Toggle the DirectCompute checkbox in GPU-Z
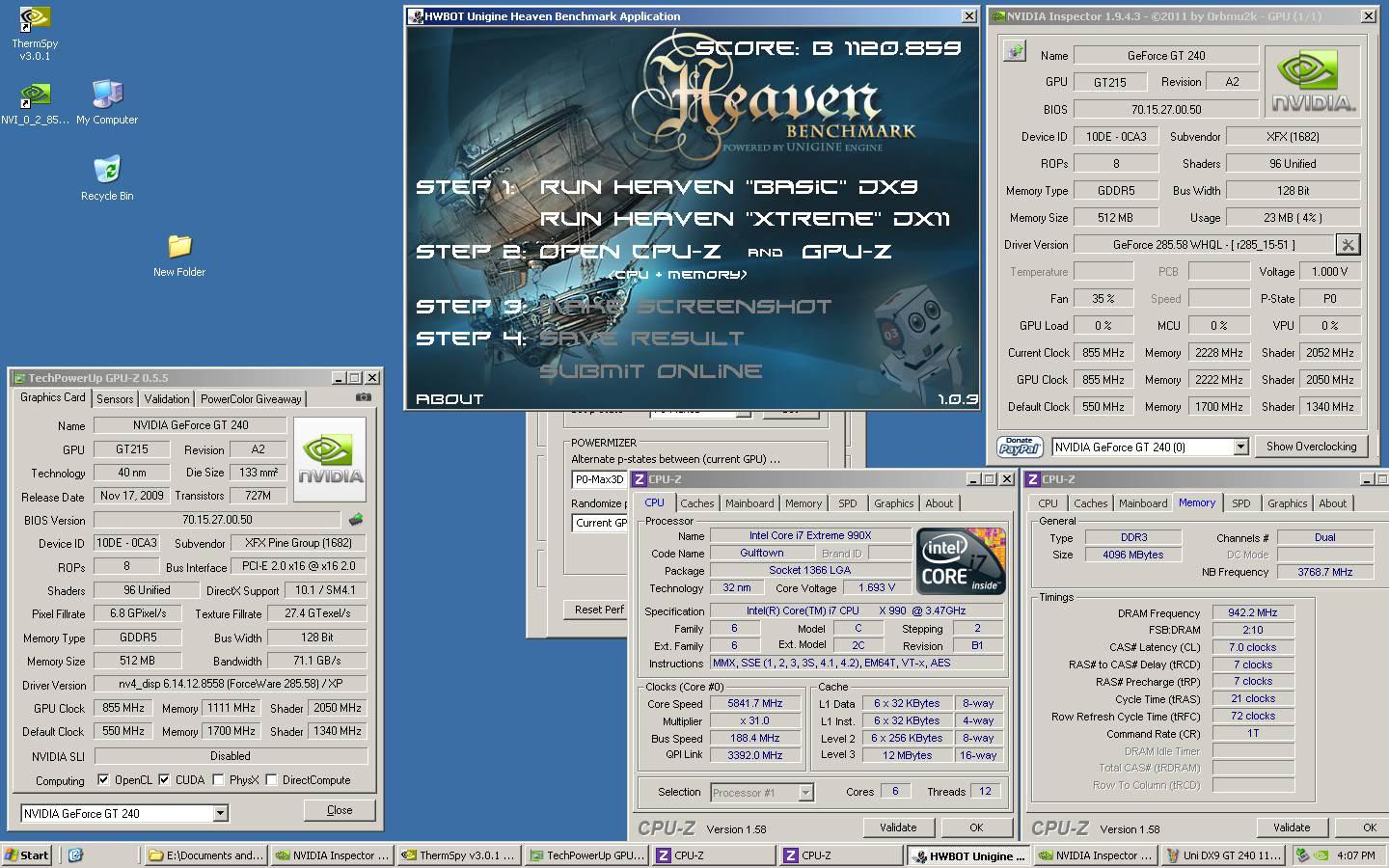Screen dimensions: 1389x868 [x=271, y=779]
